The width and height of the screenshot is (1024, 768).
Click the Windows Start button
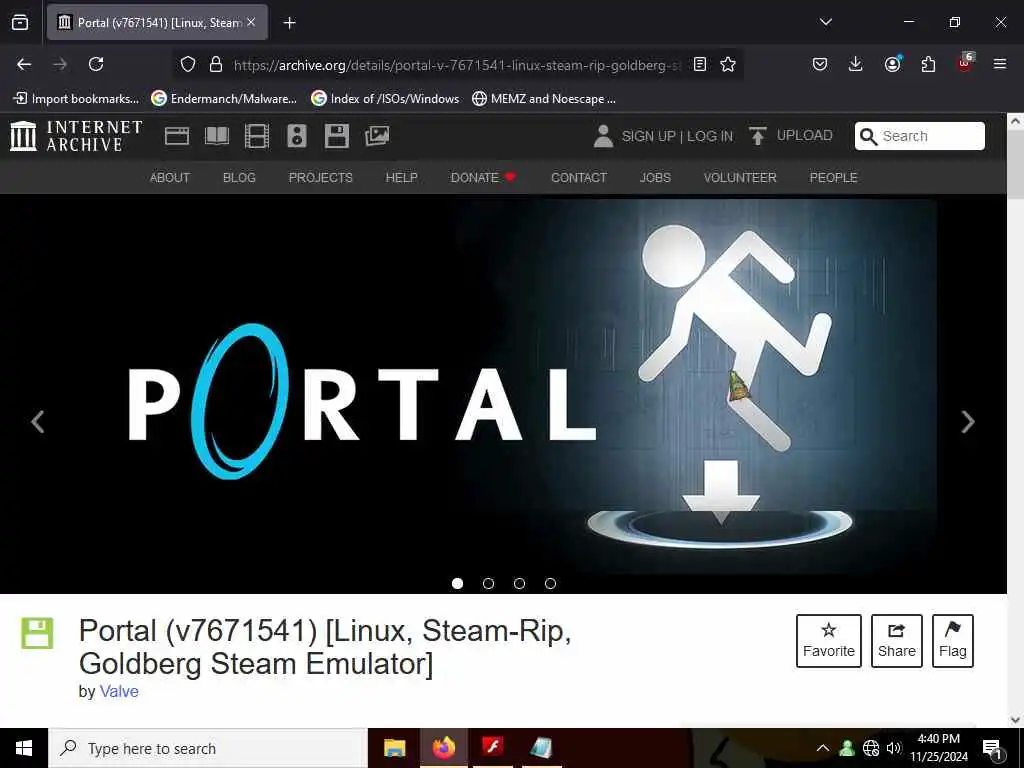click(x=24, y=748)
